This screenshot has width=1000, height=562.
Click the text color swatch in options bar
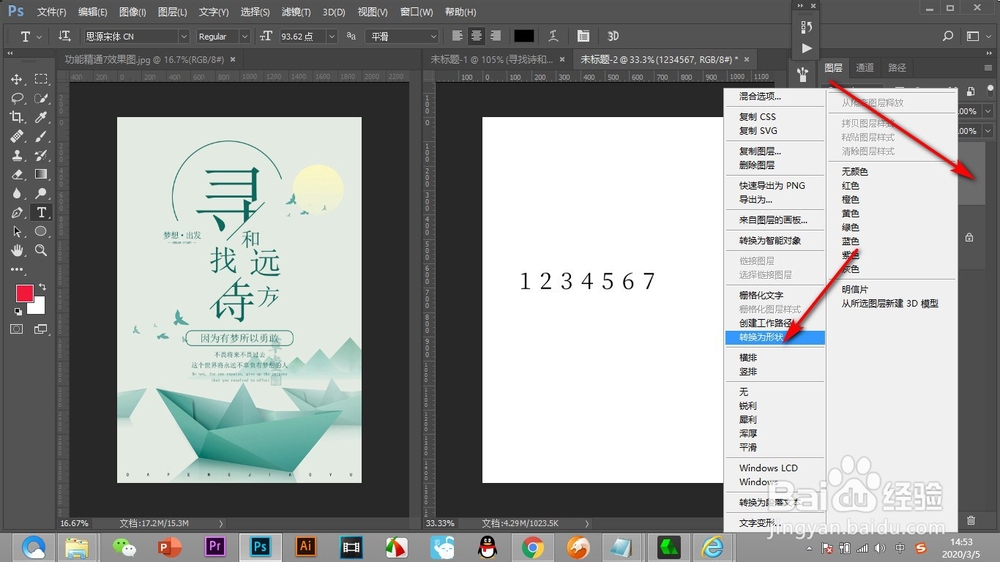(524, 36)
